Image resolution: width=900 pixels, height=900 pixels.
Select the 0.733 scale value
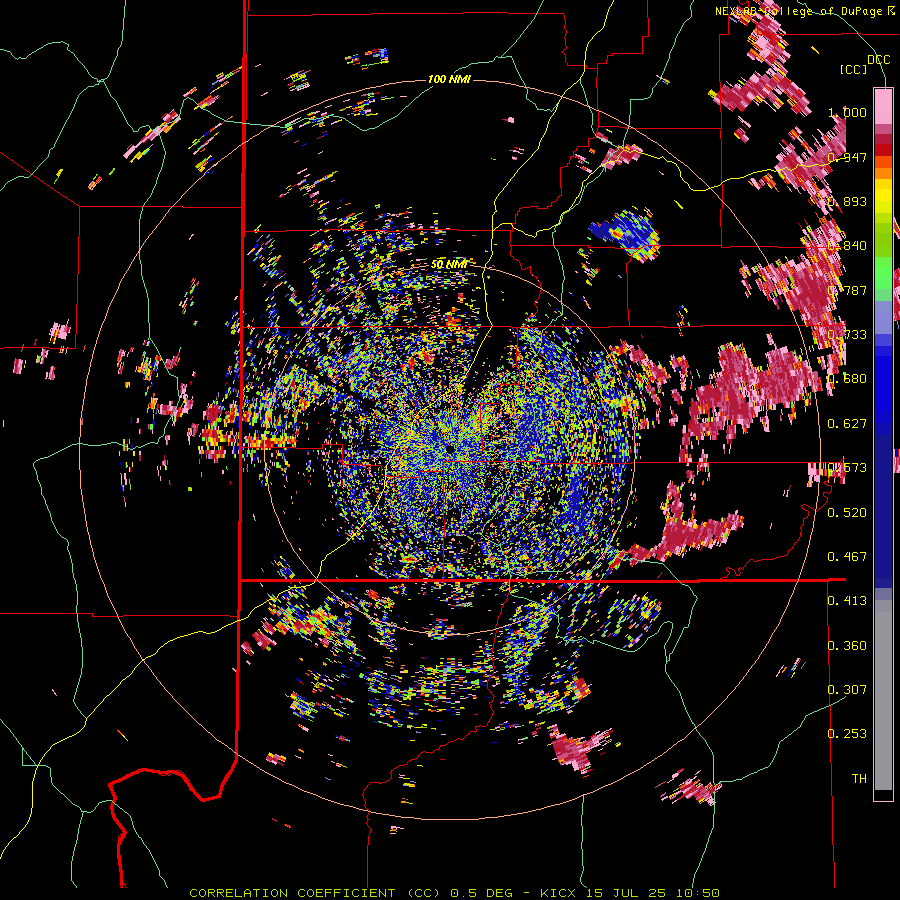[847, 335]
